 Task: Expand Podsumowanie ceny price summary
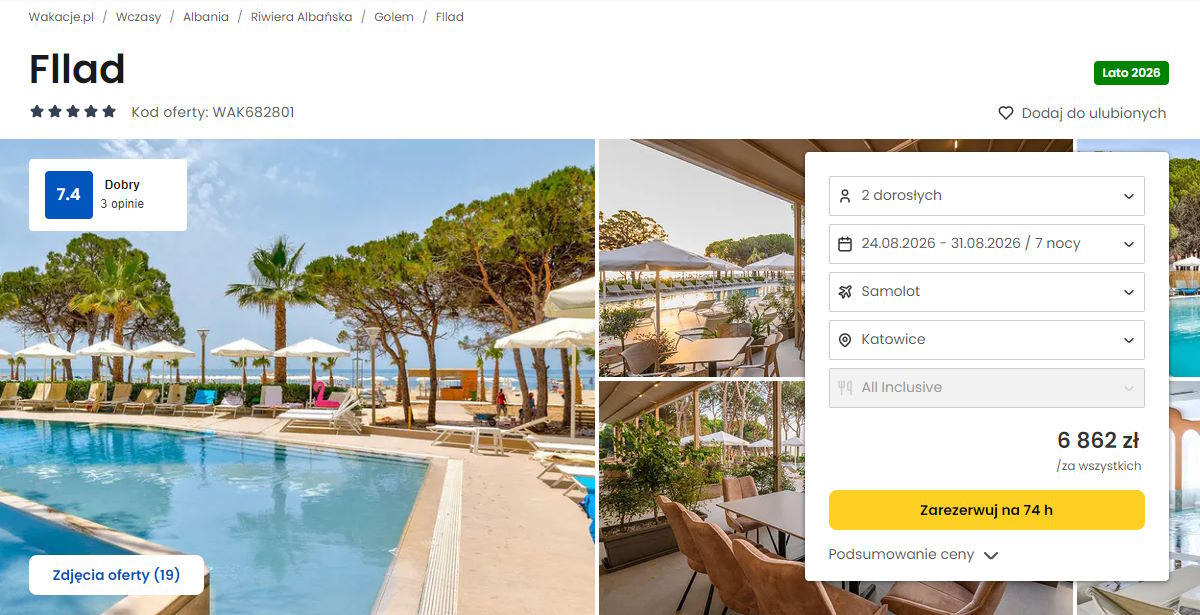point(914,555)
